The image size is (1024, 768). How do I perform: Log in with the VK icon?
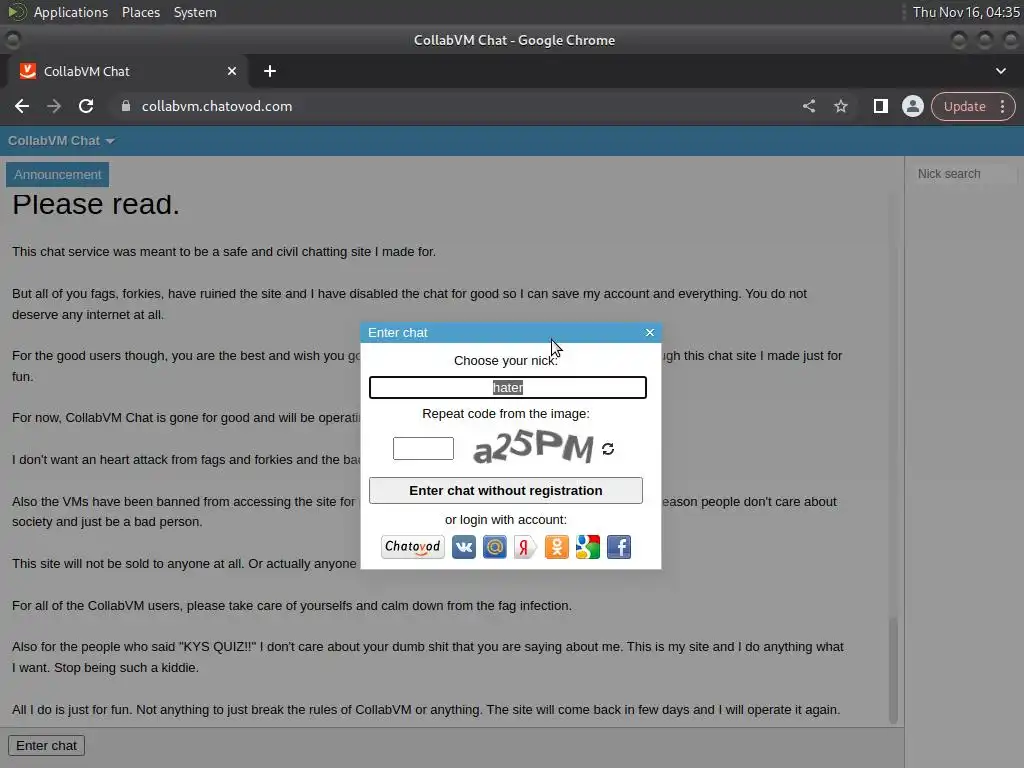pyautogui.click(x=464, y=547)
